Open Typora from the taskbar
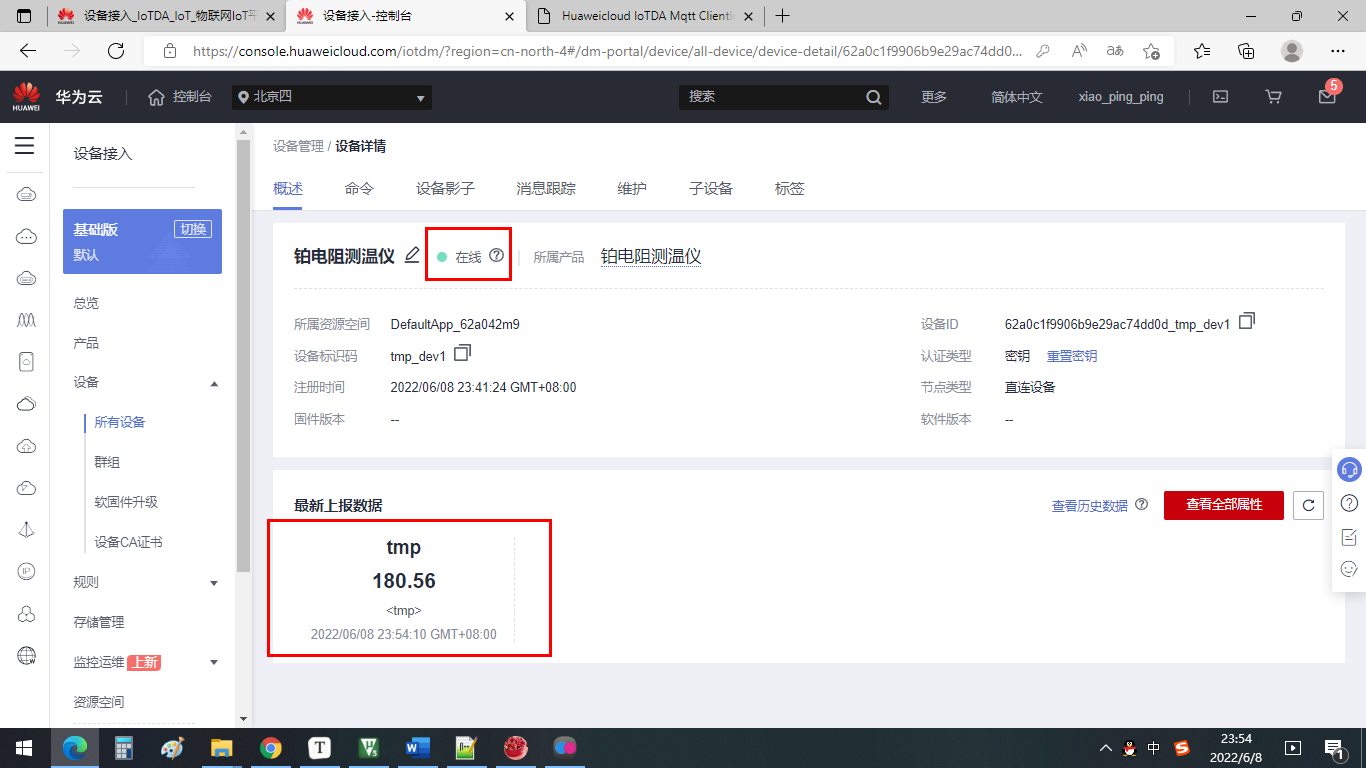1366x768 pixels. (320, 747)
